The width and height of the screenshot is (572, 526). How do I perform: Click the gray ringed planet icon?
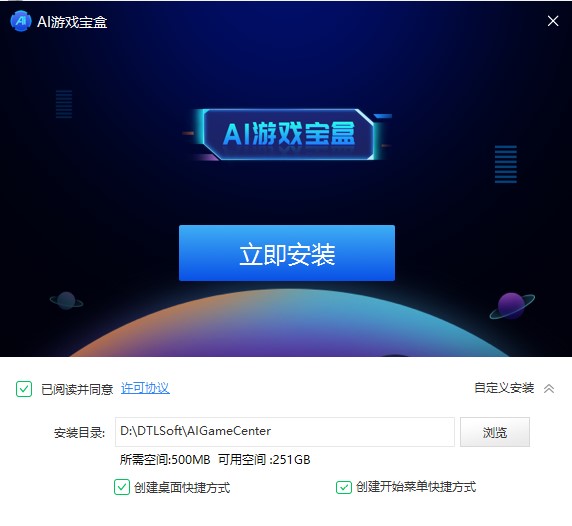click(66, 301)
